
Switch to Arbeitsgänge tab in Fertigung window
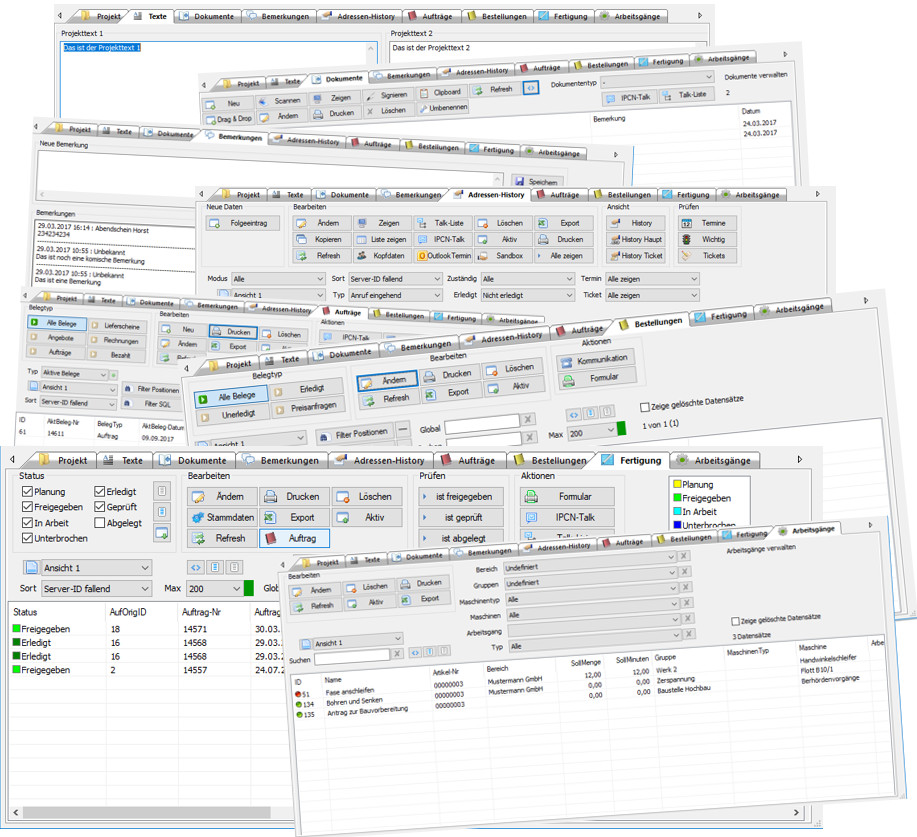715,461
